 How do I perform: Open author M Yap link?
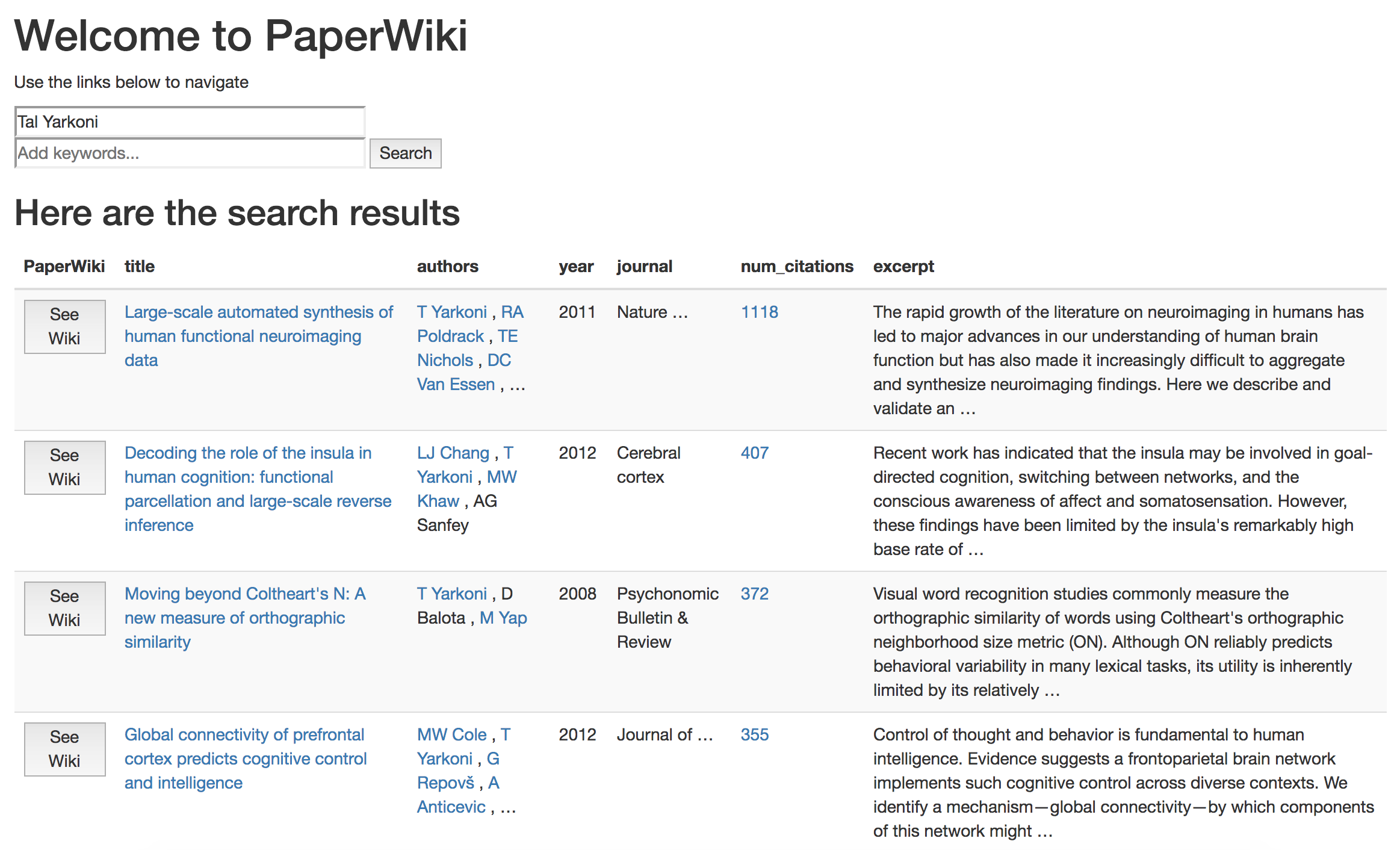(x=503, y=618)
